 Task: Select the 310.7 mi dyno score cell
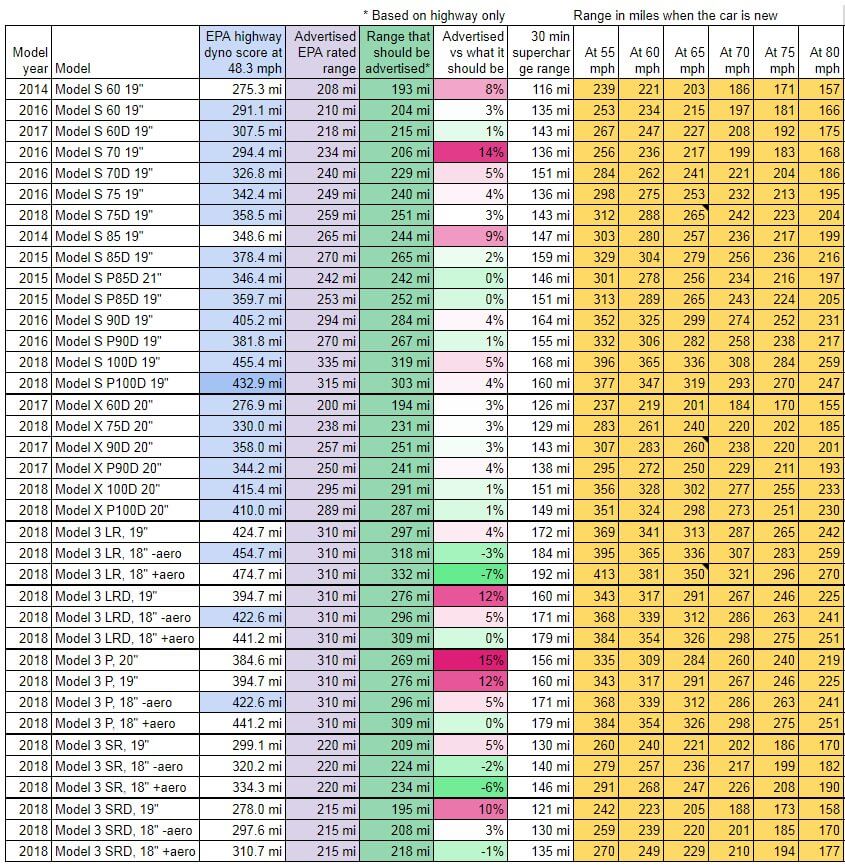[243, 851]
